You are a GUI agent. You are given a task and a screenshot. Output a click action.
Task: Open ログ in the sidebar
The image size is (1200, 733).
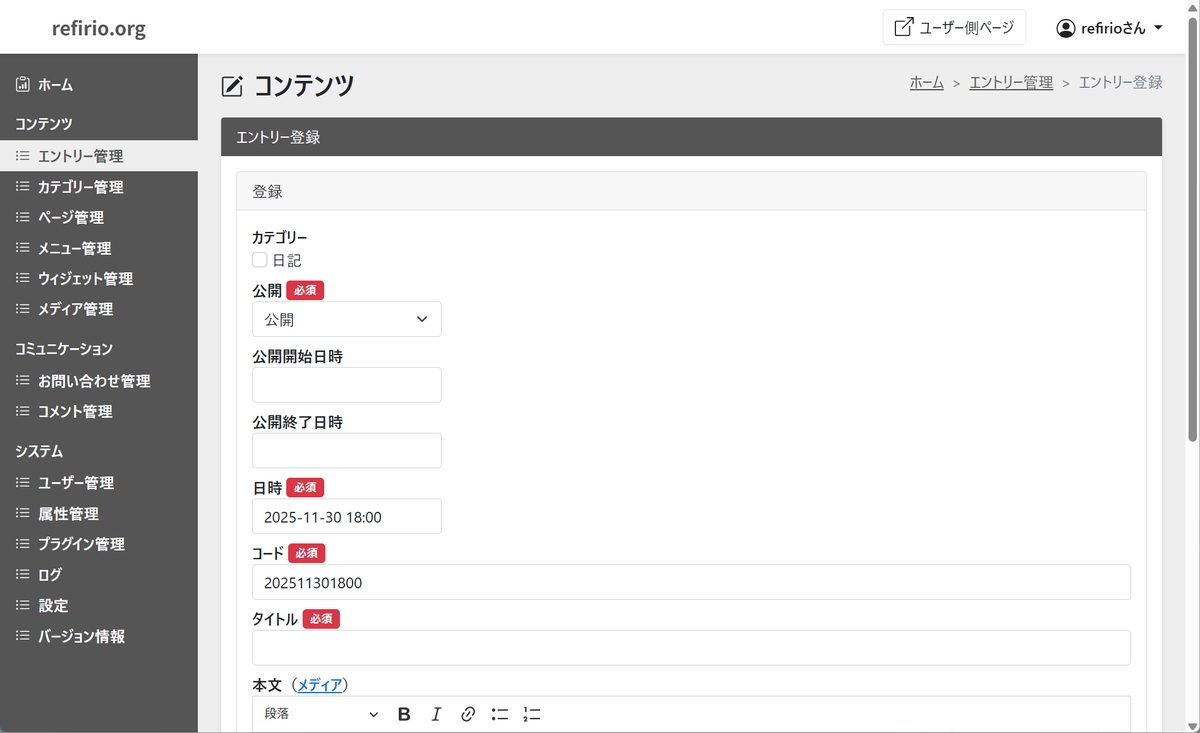[x=99, y=575]
